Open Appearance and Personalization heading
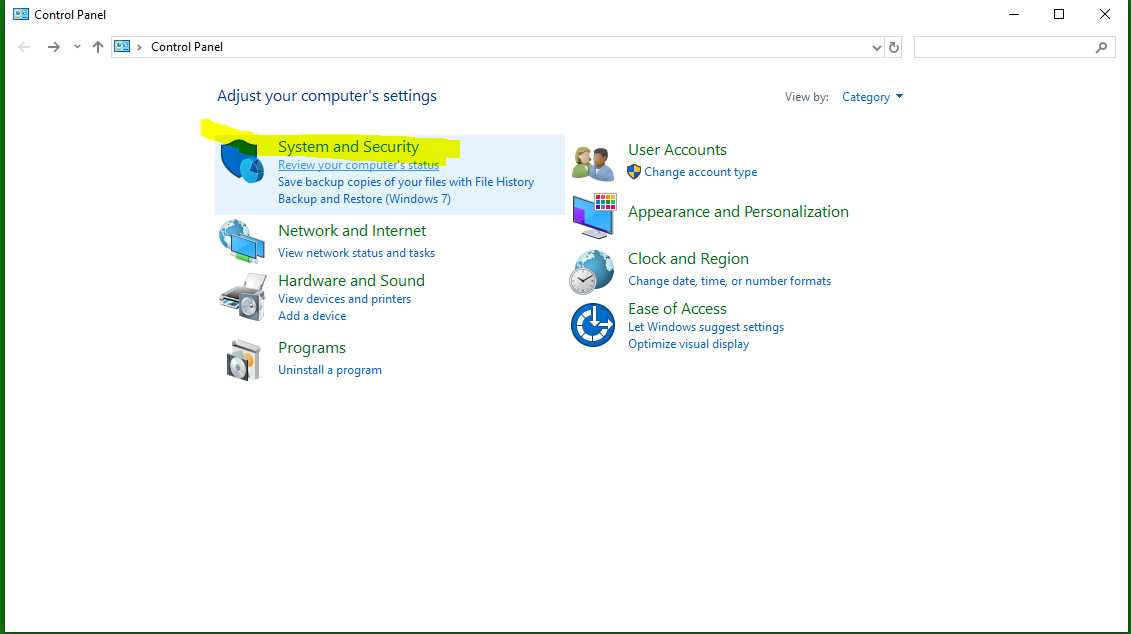The image size is (1131, 634). pos(738,212)
